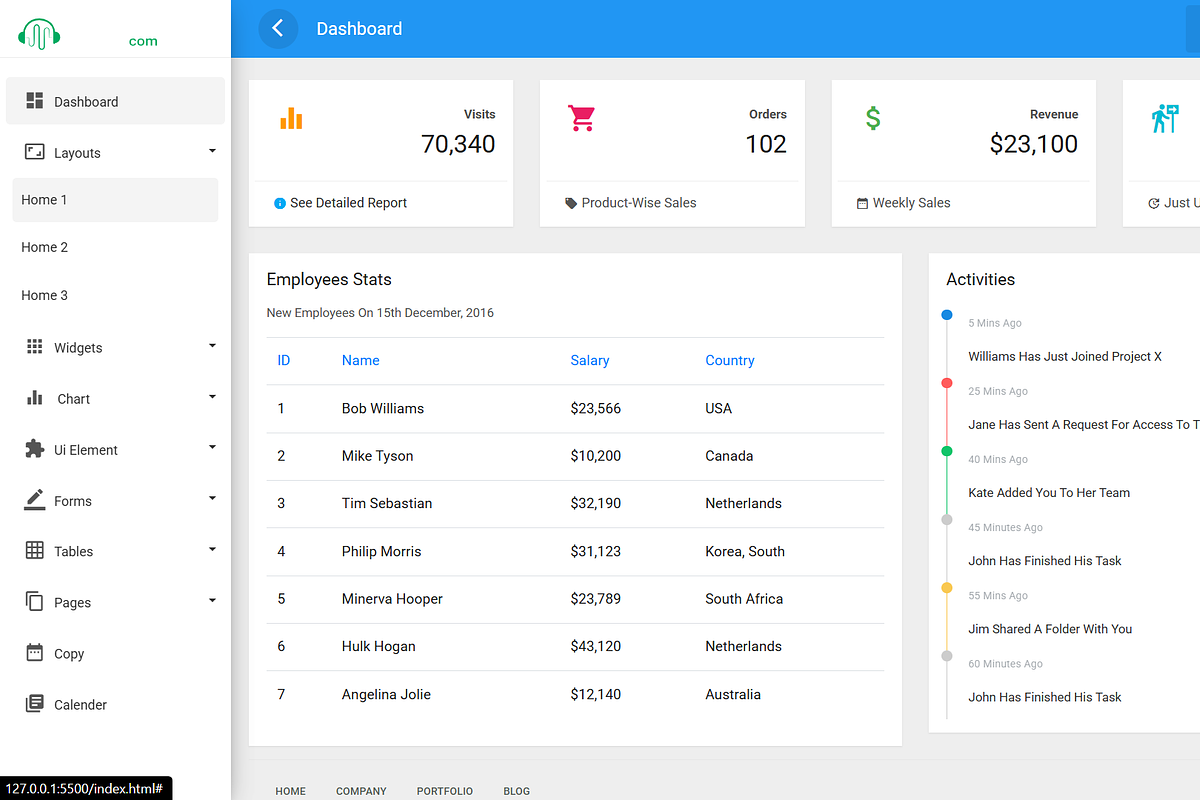1200x800 pixels.
Task: Expand the Forms dropdown arrow
Action: (212, 498)
